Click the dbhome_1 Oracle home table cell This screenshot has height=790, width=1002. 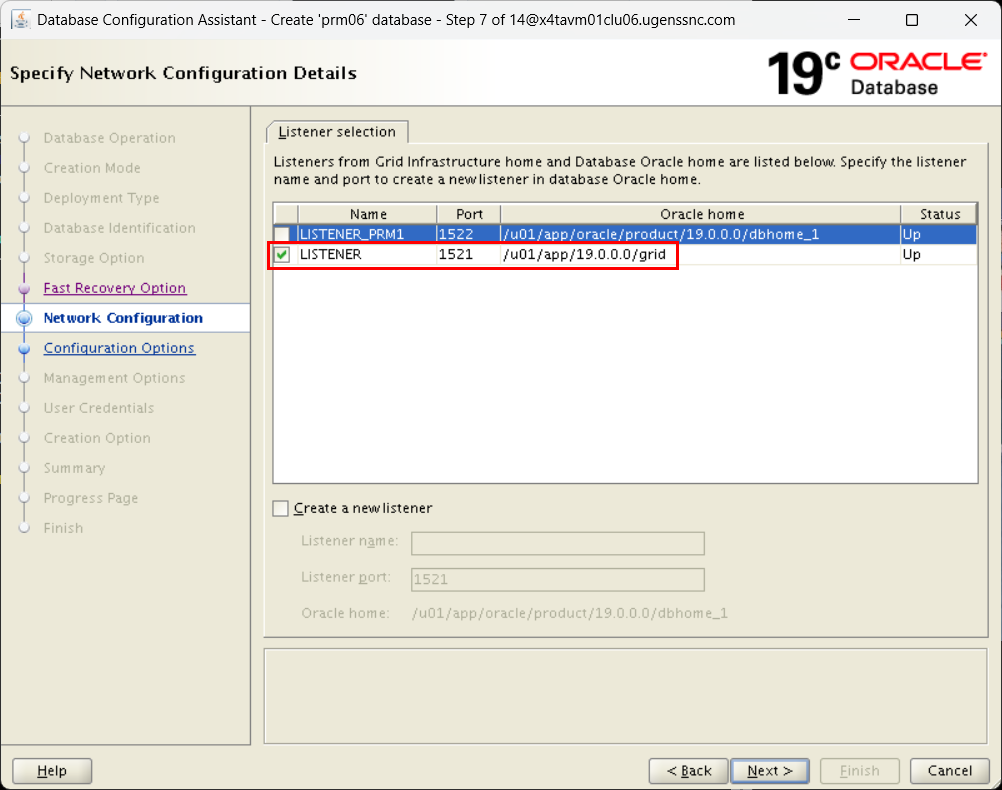coord(701,234)
